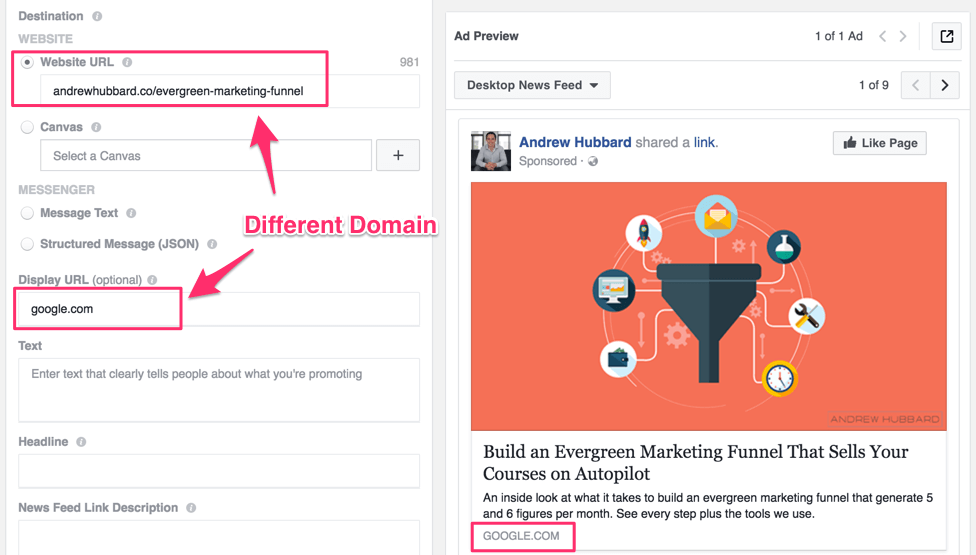Open ad preview in new window icon
The width and height of the screenshot is (976, 555).
[x=946, y=37]
